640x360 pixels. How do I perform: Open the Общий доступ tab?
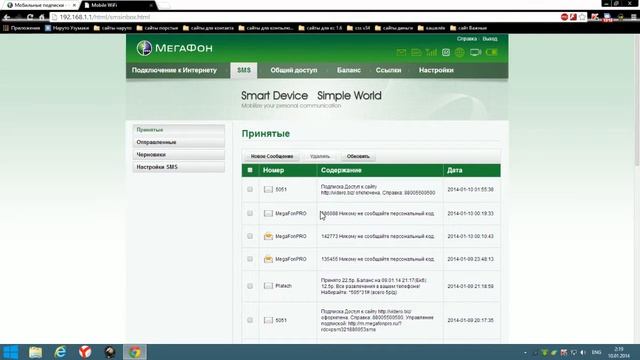pos(294,70)
